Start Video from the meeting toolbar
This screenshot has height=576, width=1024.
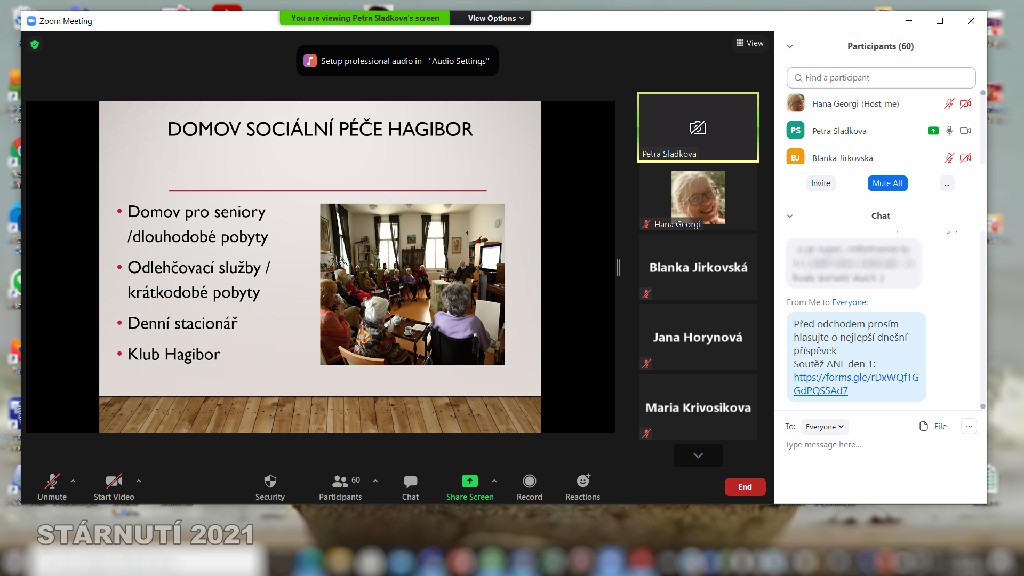point(114,482)
